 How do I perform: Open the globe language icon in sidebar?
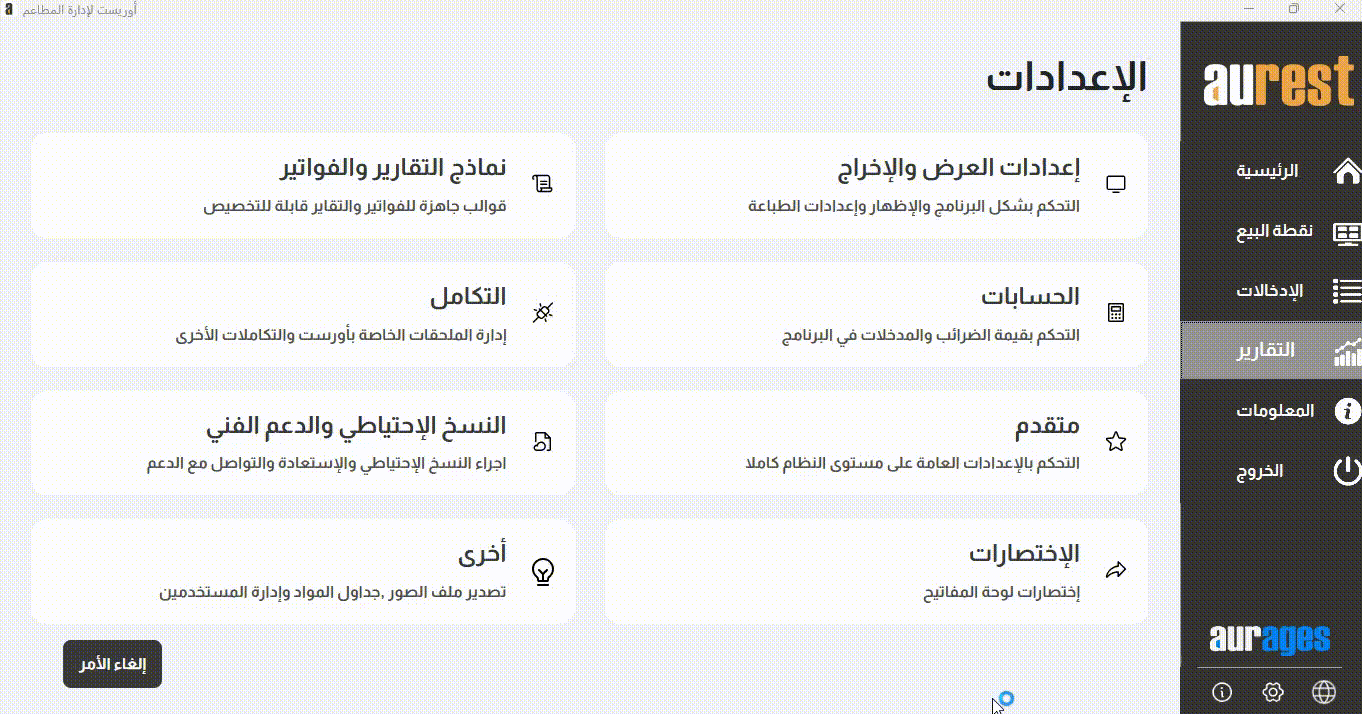pos(1324,692)
